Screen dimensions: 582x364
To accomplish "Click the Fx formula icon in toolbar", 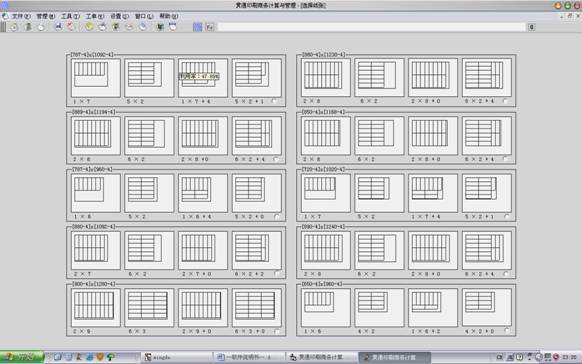I will point(210,27).
